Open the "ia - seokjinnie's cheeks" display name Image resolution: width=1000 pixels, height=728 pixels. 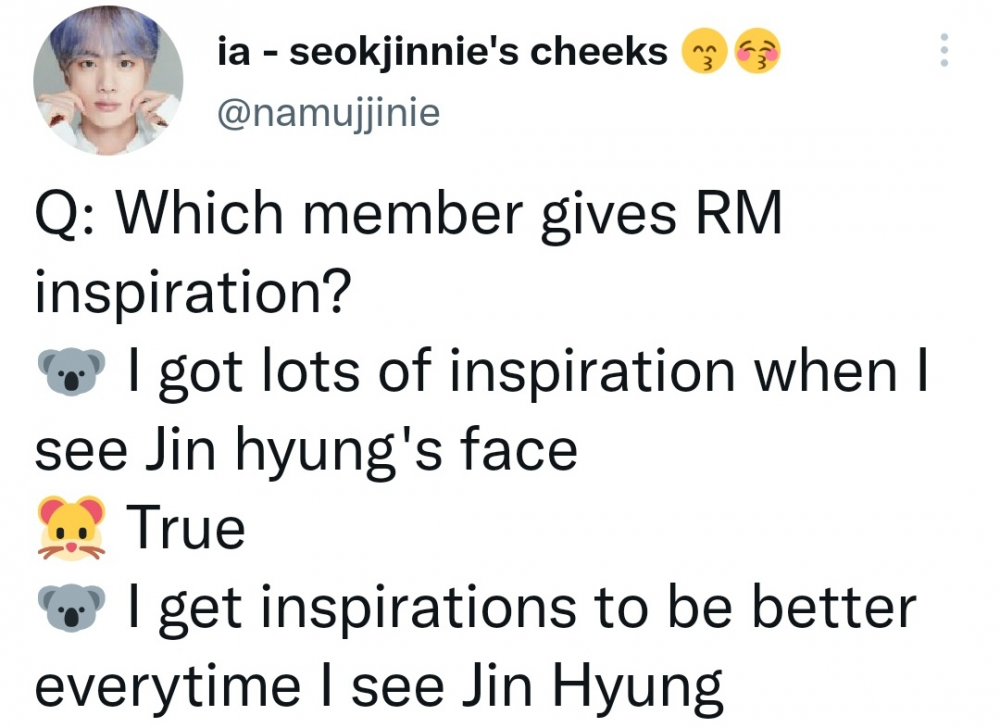click(442, 51)
